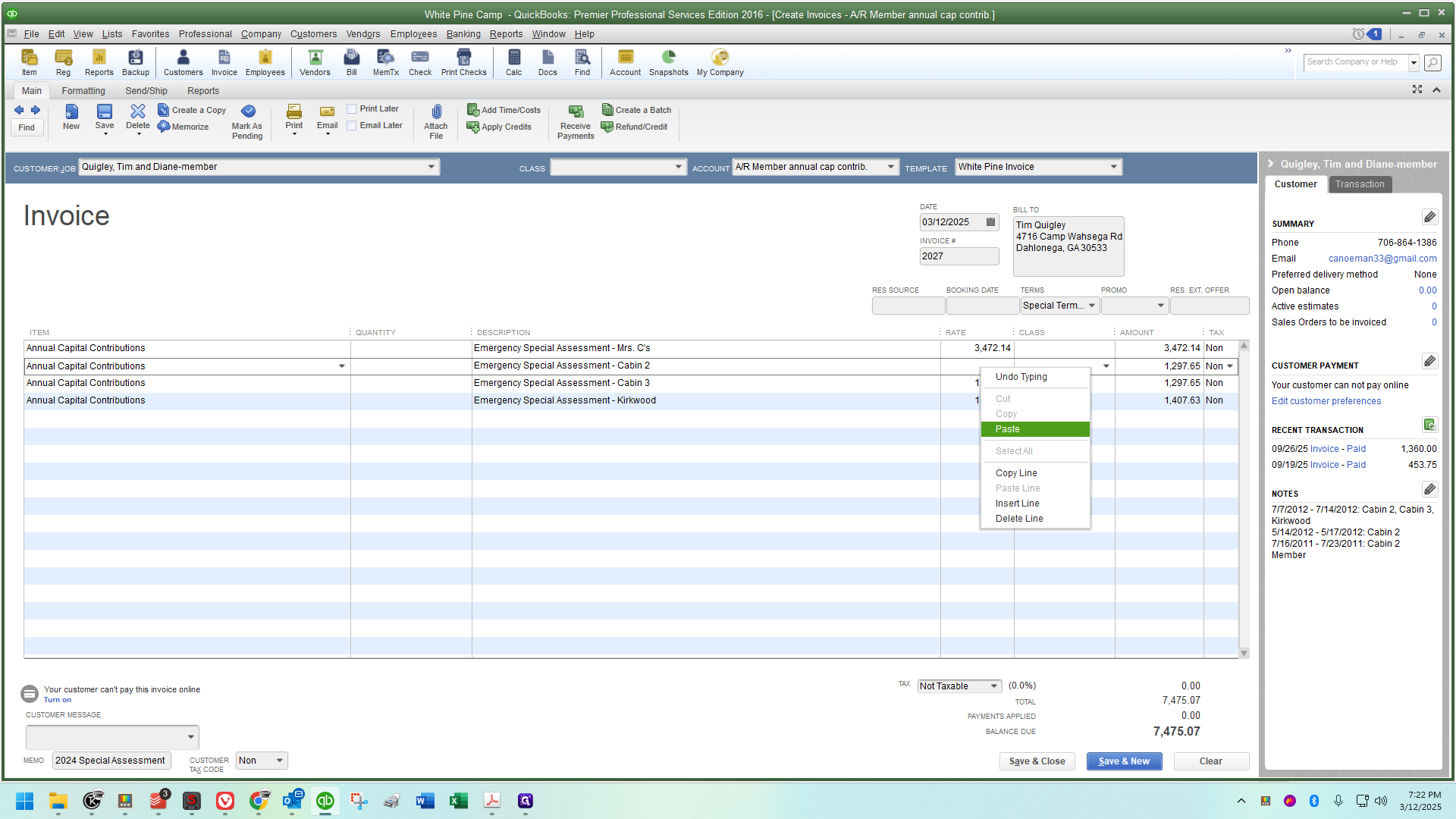Viewport: 1456px width, 819px height.
Task: Open the date calendar picker icon
Action: click(x=990, y=222)
